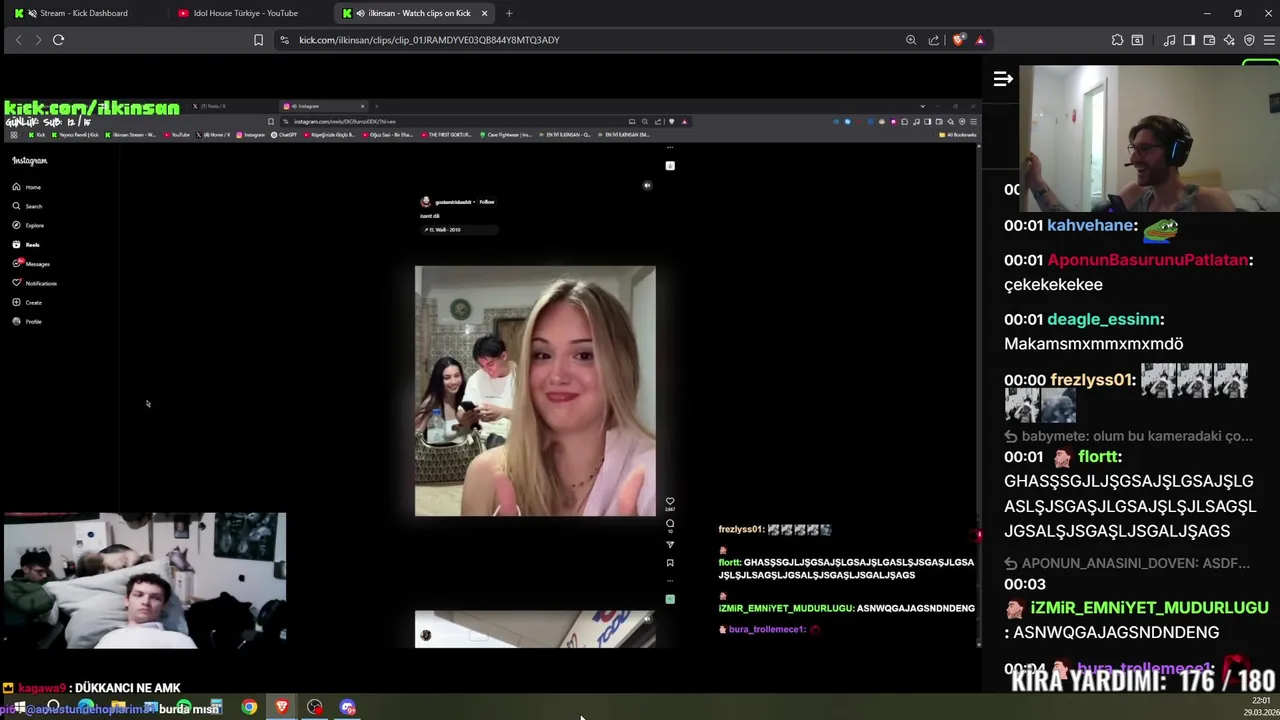Open Chrome from the Windows taskbar
Screen dimensions: 1280x720
pyautogui.click(x=249, y=708)
